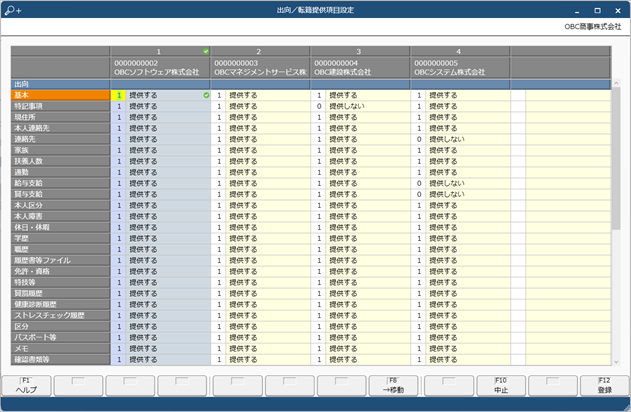Select the ストレスチェック履歴 row header
Image resolution: width=631 pixels, height=412 pixels.
60,315
